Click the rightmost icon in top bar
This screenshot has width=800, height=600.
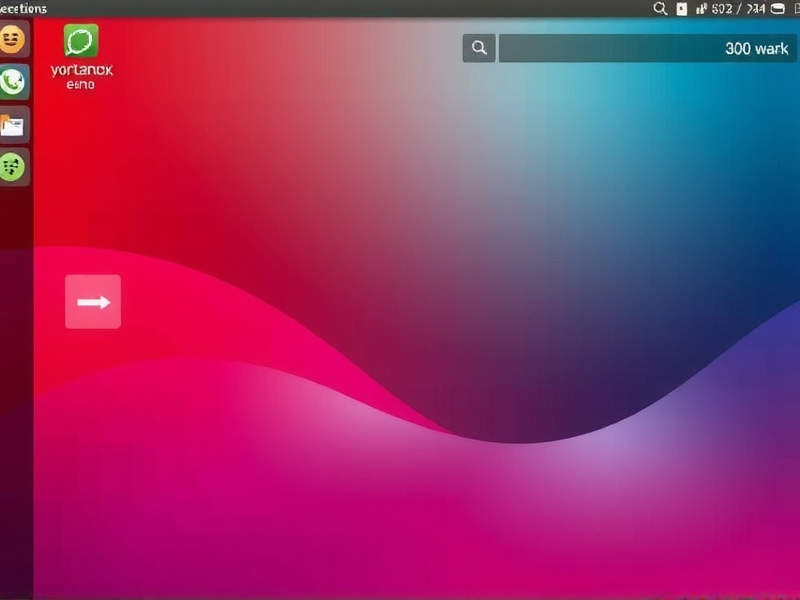(x=794, y=8)
